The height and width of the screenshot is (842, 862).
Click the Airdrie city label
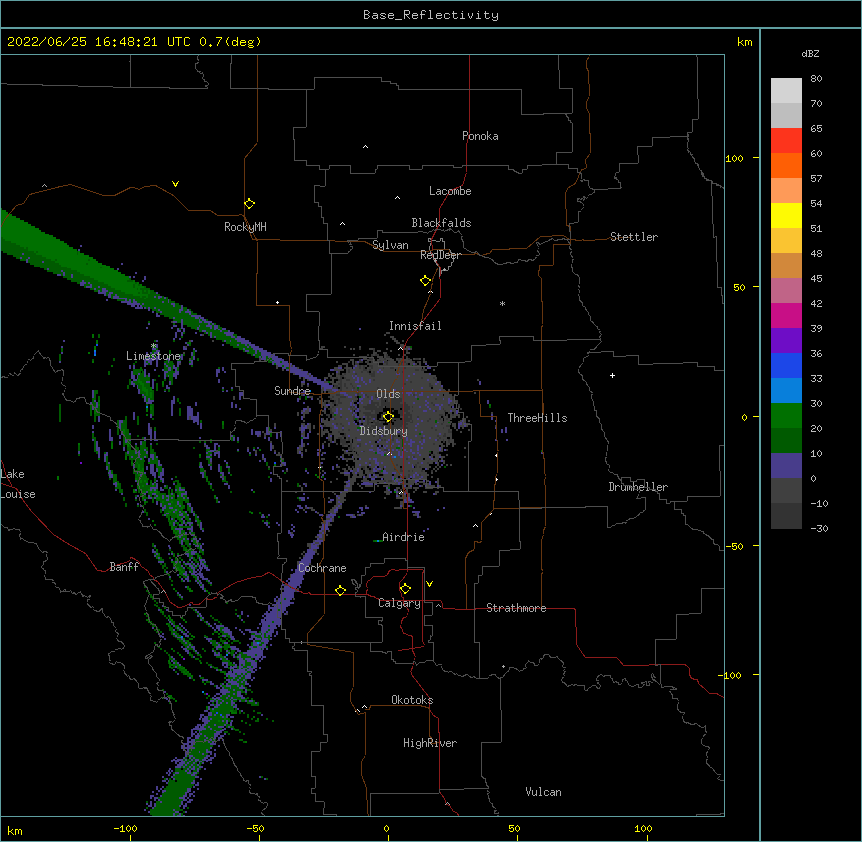[403, 537]
